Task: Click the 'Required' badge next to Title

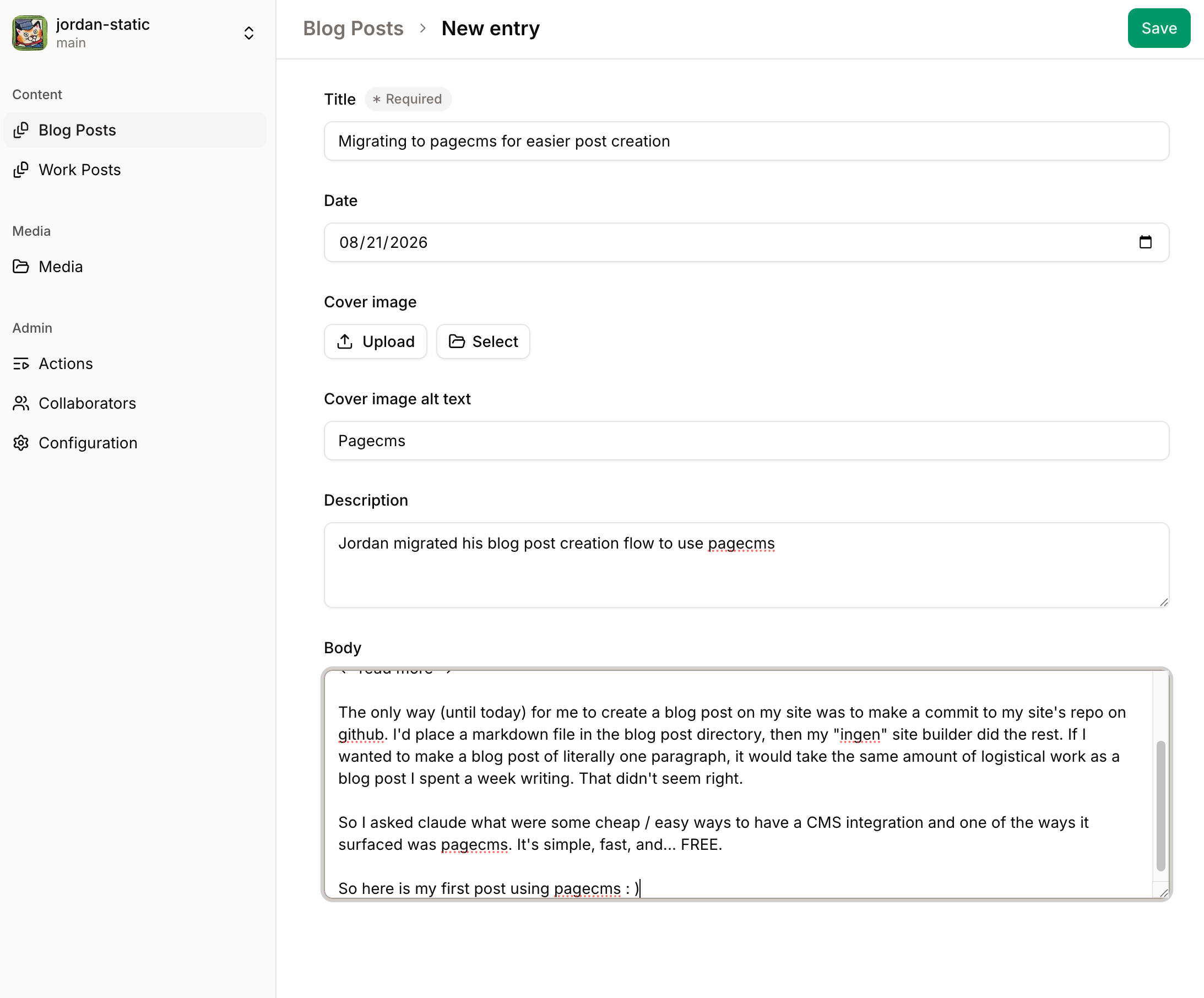Action: point(408,99)
